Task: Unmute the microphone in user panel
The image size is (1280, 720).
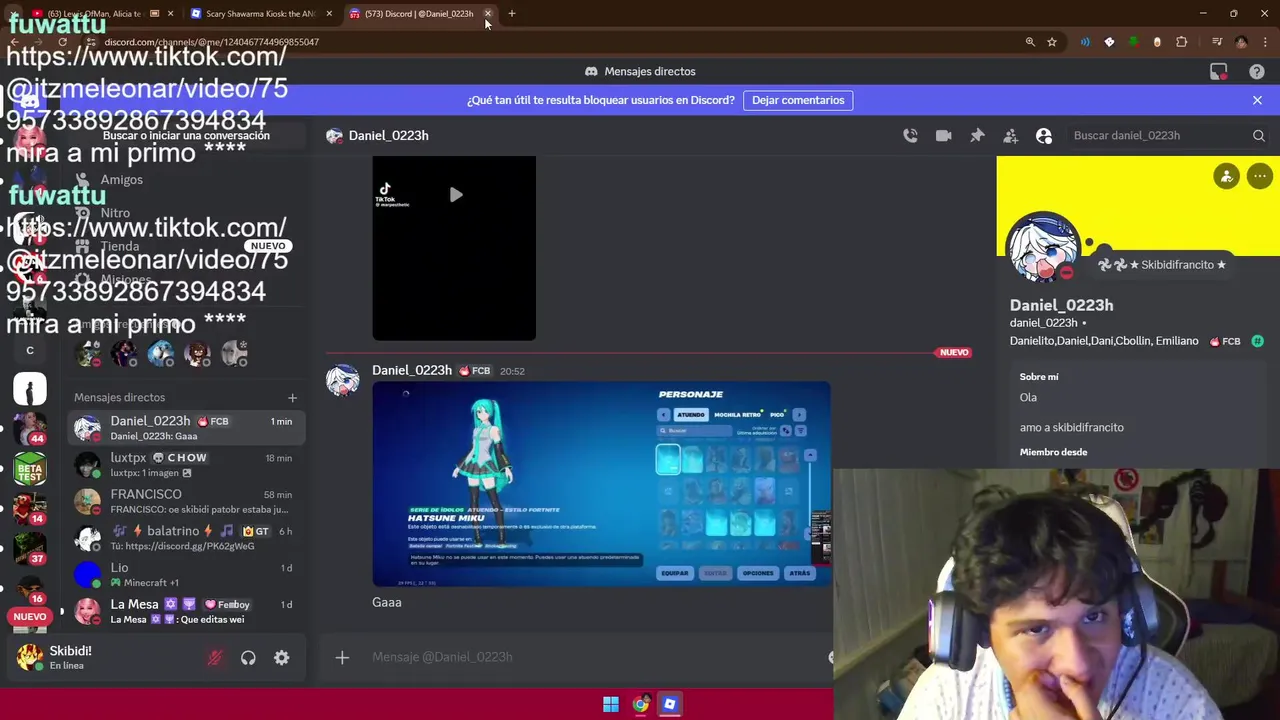Action: tap(214, 657)
